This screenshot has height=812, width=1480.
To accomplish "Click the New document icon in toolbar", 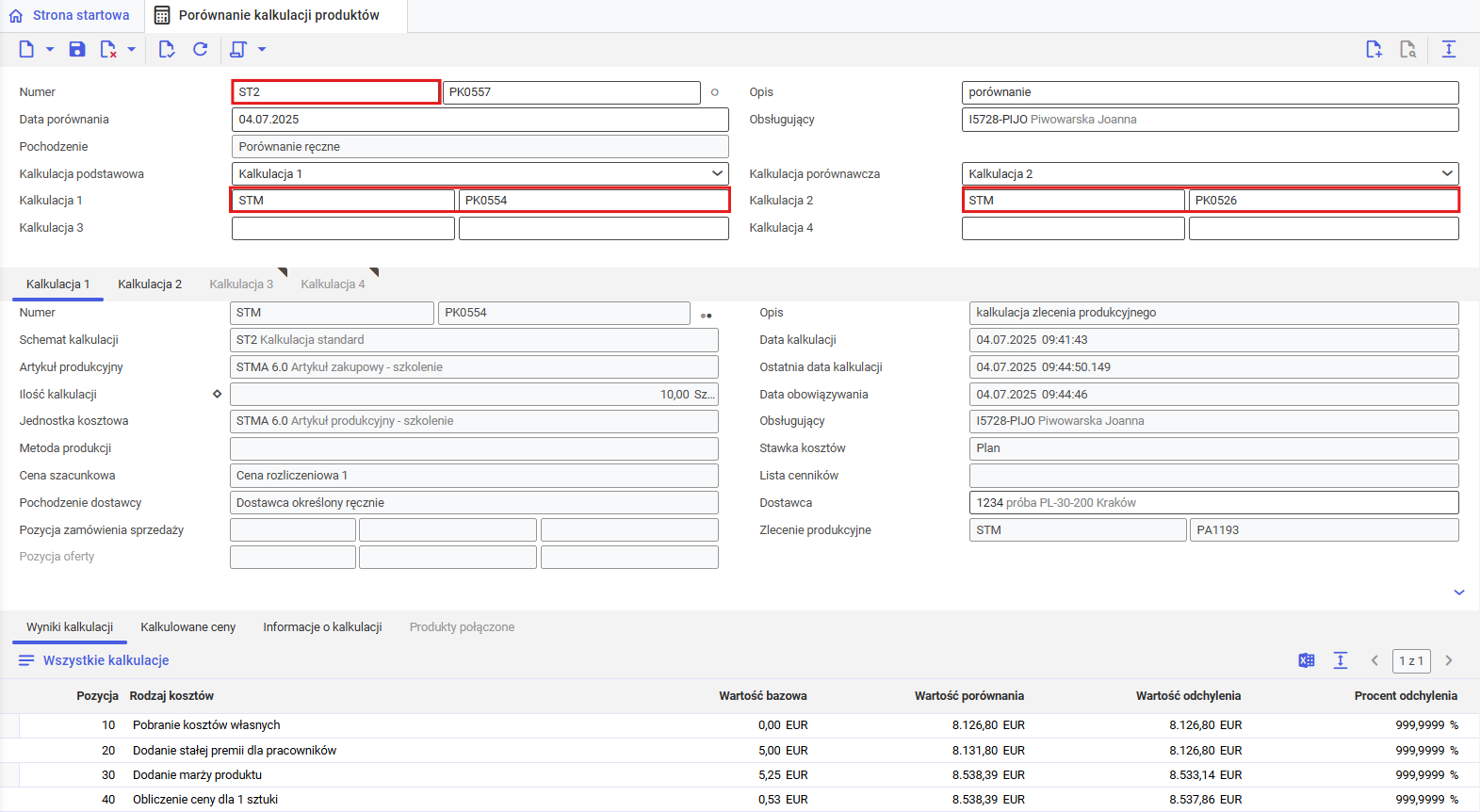I will (x=26, y=49).
